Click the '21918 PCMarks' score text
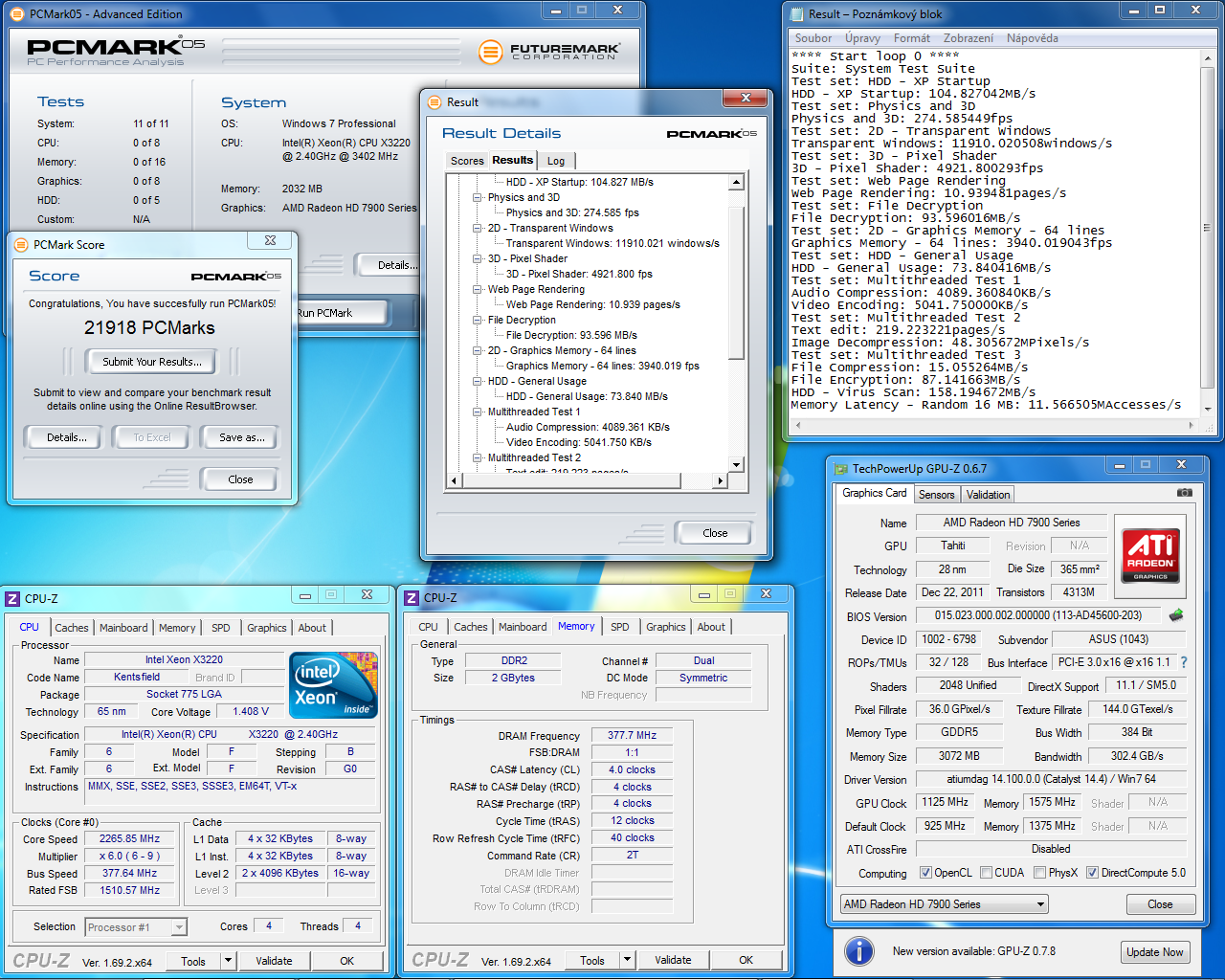This screenshot has width=1225, height=980. point(149,328)
